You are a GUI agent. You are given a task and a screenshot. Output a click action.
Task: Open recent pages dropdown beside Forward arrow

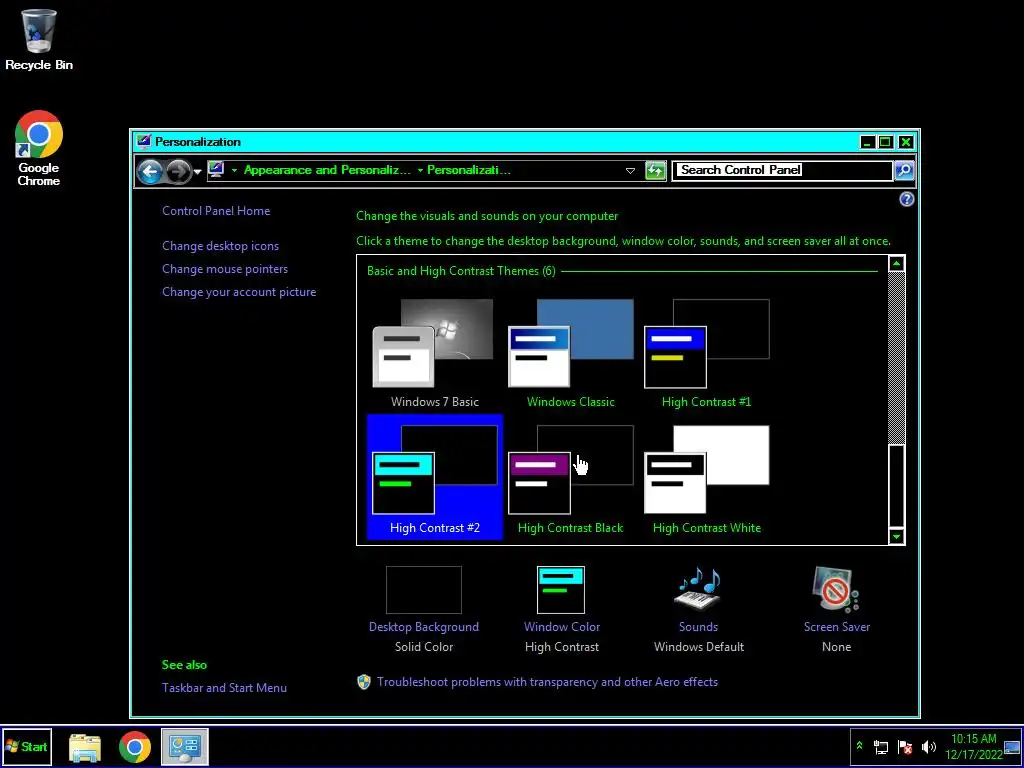click(x=197, y=172)
